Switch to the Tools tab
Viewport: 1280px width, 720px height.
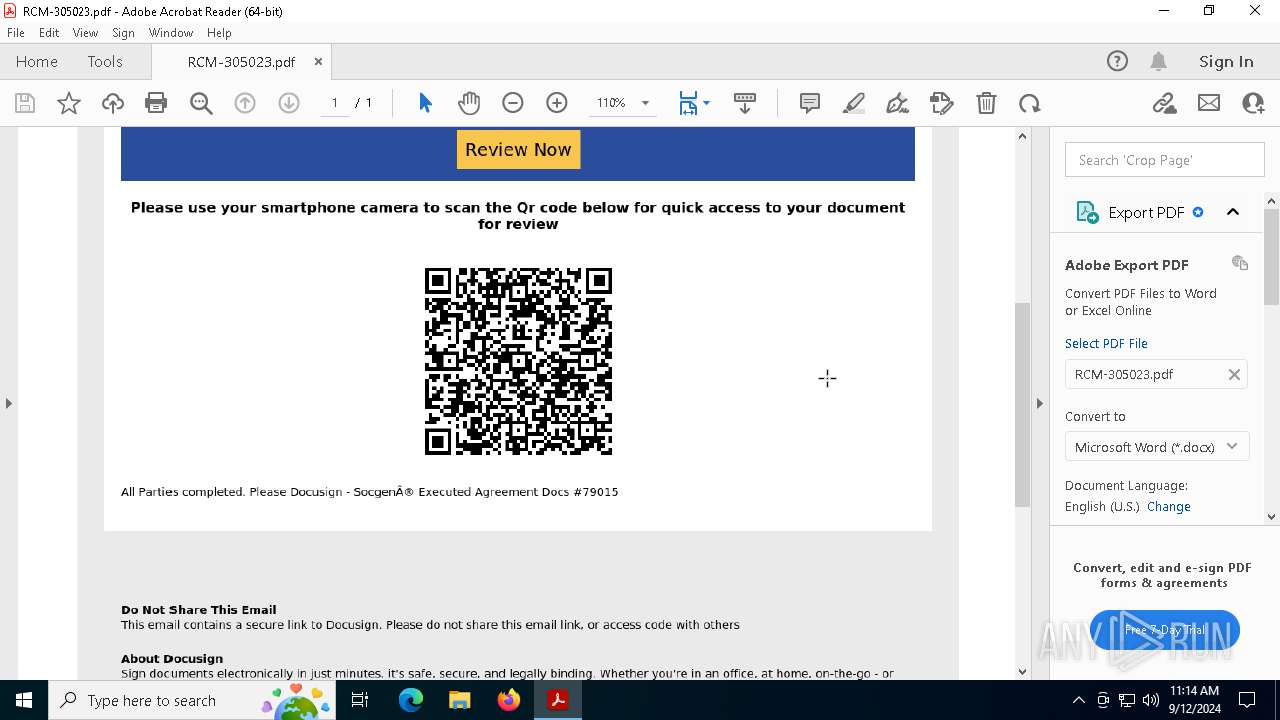[105, 61]
